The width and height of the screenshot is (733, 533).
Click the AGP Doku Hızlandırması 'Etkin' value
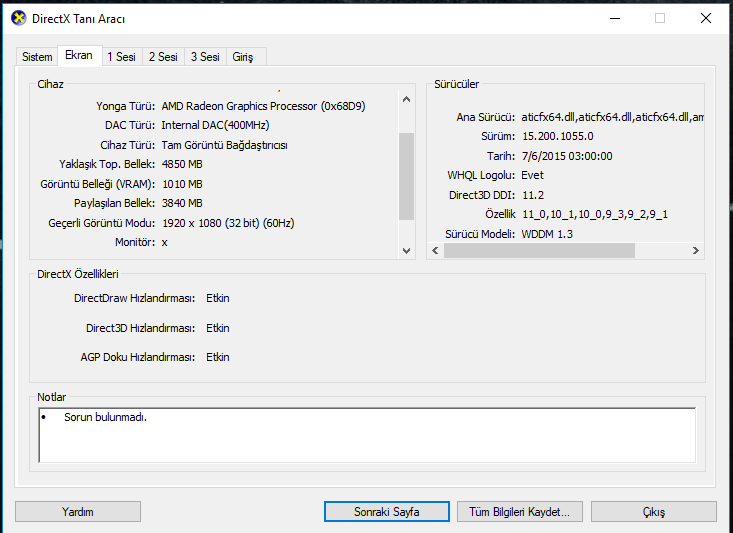pos(218,357)
